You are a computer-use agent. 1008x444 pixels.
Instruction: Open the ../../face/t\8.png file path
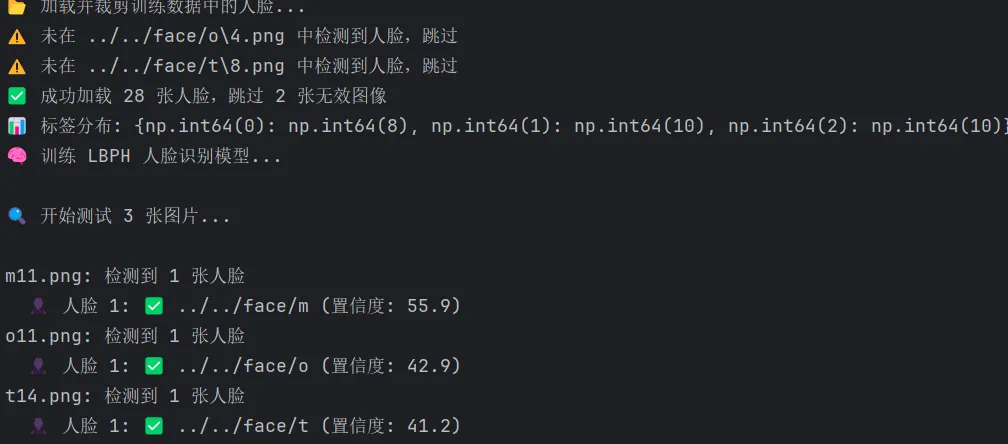[187, 66]
